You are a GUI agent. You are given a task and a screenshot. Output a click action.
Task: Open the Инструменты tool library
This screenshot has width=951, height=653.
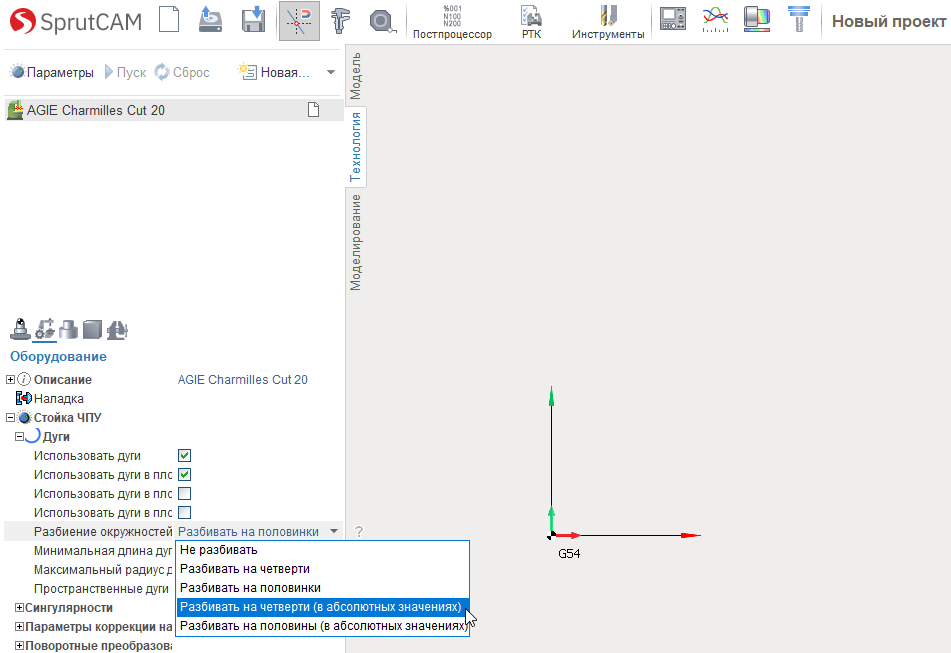click(608, 22)
